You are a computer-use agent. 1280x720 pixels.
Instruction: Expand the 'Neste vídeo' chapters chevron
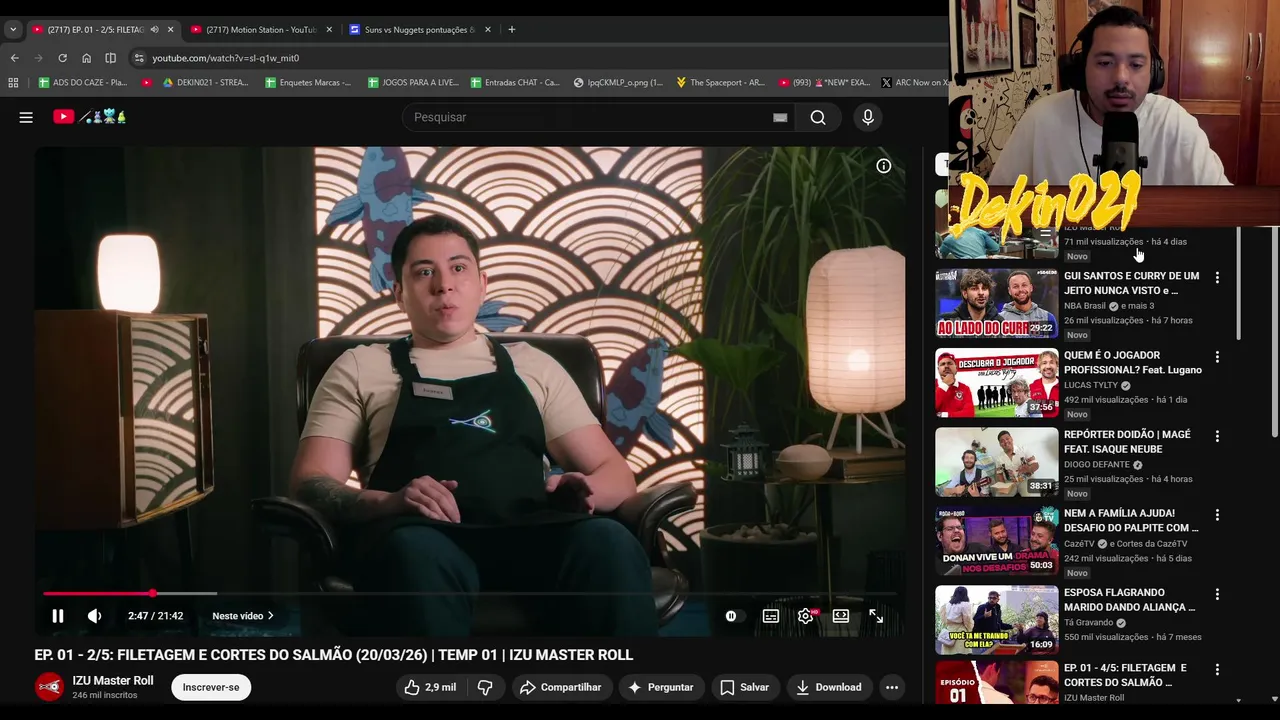tap(270, 616)
